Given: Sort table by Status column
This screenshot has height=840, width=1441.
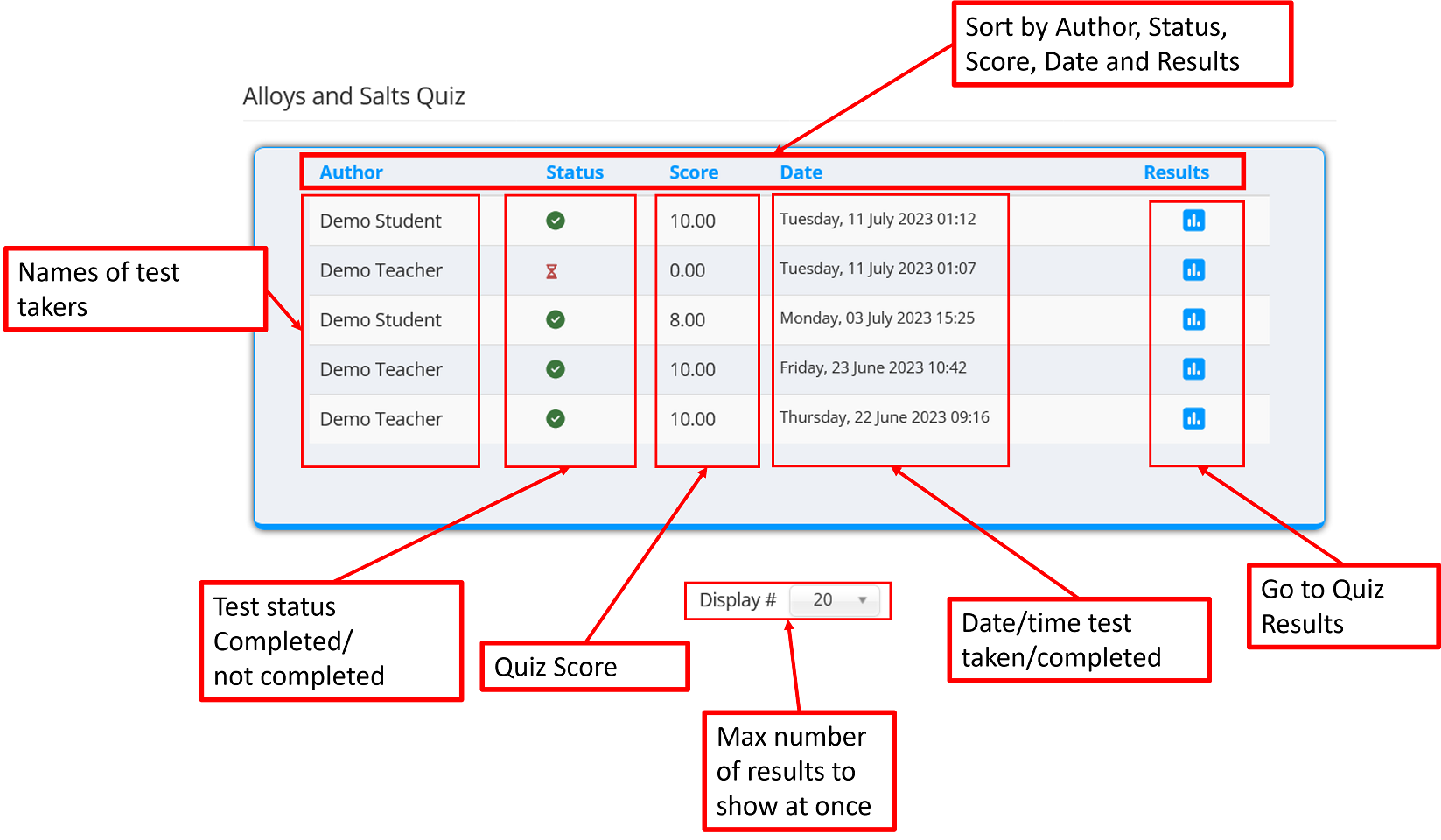Looking at the screenshot, I should [x=574, y=172].
